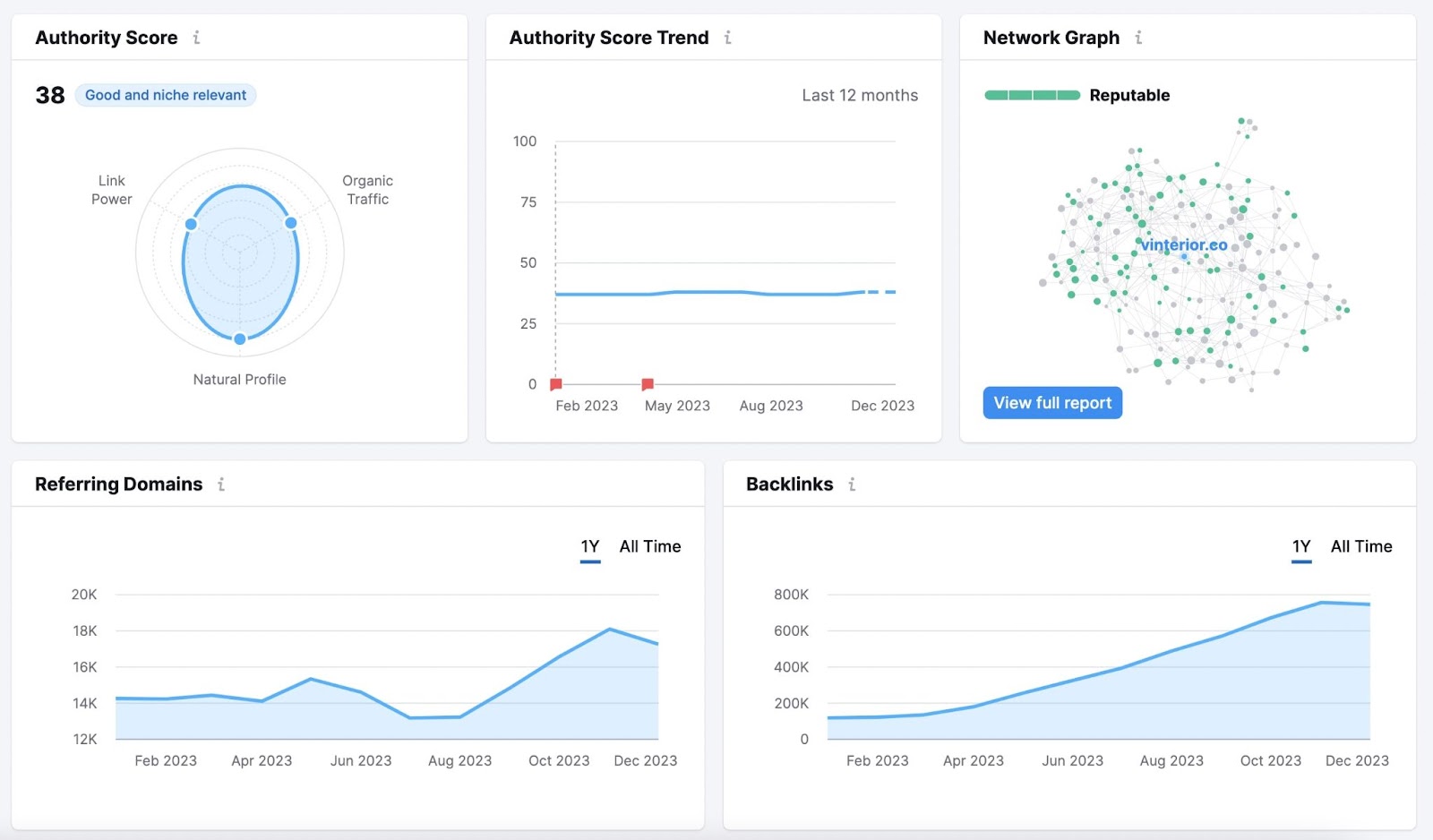Click the Good and niche relevant badge
This screenshot has width=1433, height=840.
click(x=166, y=95)
